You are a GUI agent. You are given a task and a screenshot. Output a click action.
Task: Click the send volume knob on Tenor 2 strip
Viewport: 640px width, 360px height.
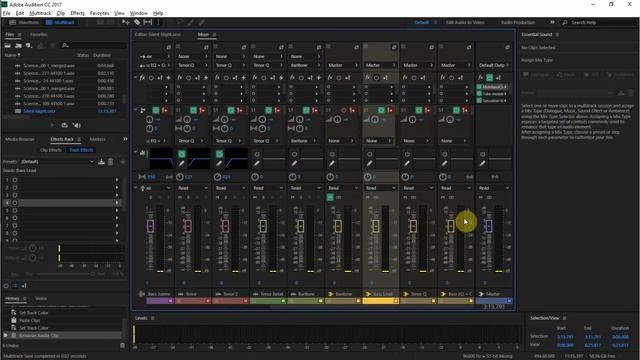pos(224,120)
